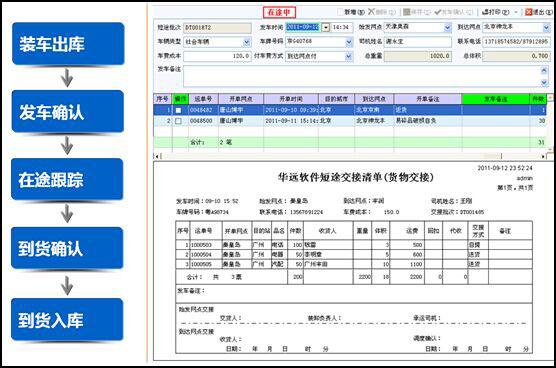Image resolution: width=556 pixels, height=368 pixels.
Task: Click the report title 华远软件短途交接清单
Action: pos(356,177)
